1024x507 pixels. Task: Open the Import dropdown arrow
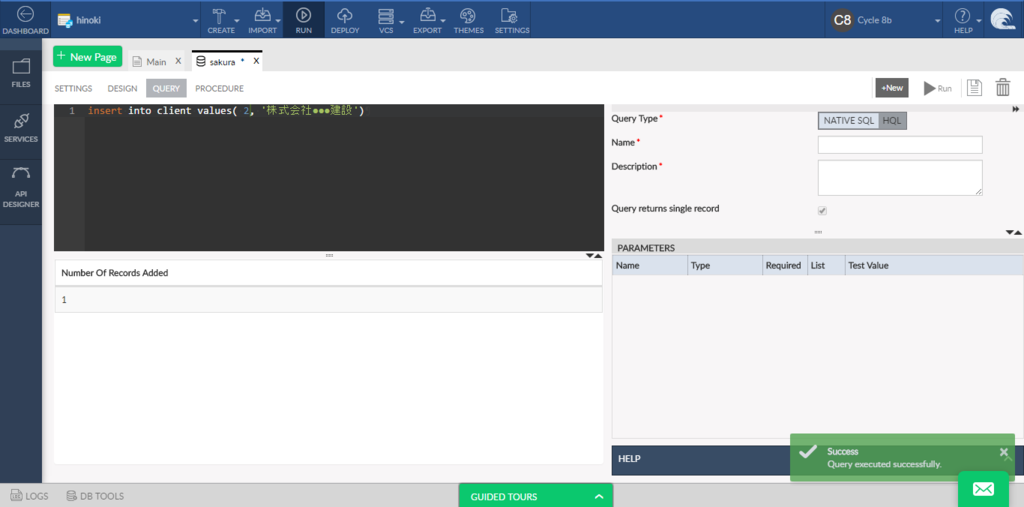point(278,22)
